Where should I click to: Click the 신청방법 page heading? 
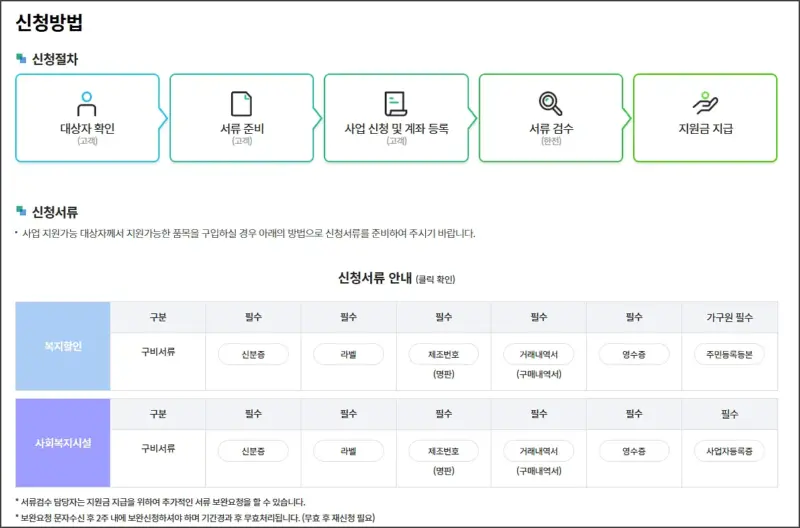[49, 22]
